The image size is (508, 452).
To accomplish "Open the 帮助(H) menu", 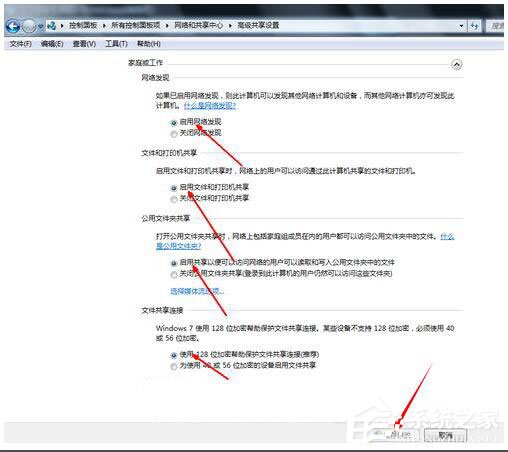I will [x=149, y=44].
